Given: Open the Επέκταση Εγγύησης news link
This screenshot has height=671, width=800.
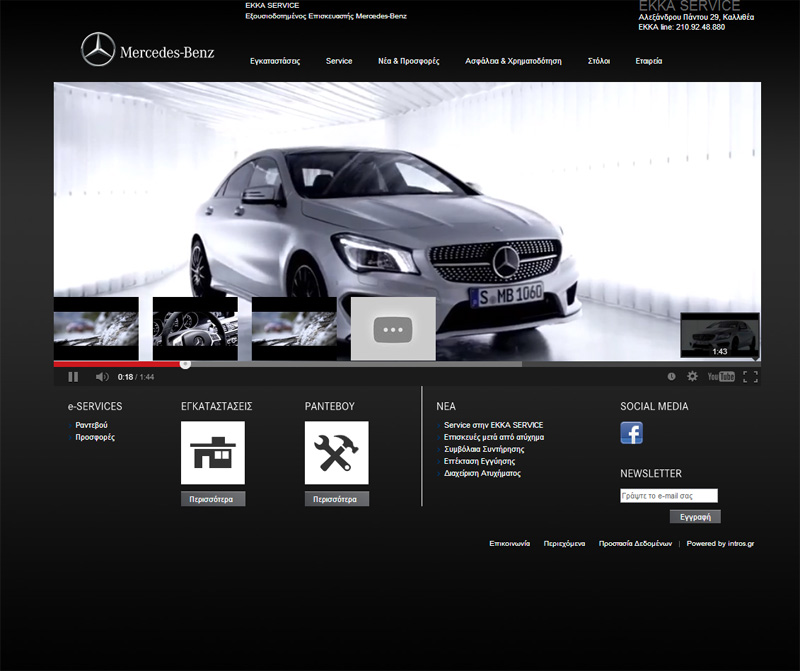Looking at the screenshot, I should pos(479,461).
